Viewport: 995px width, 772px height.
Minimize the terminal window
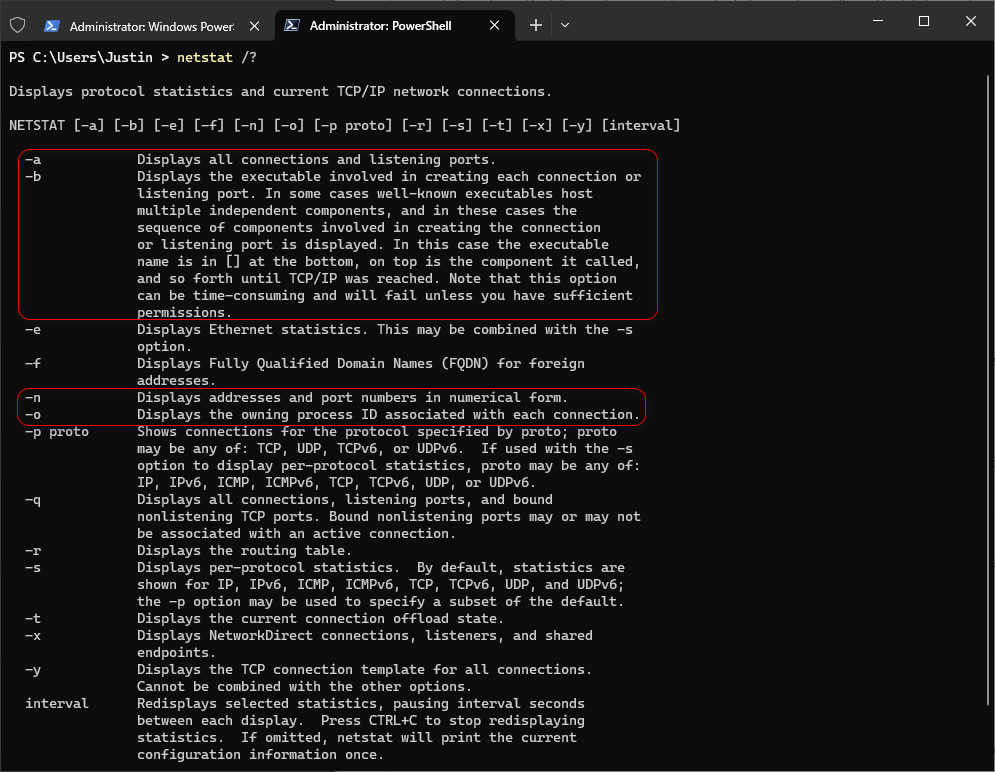pos(878,21)
